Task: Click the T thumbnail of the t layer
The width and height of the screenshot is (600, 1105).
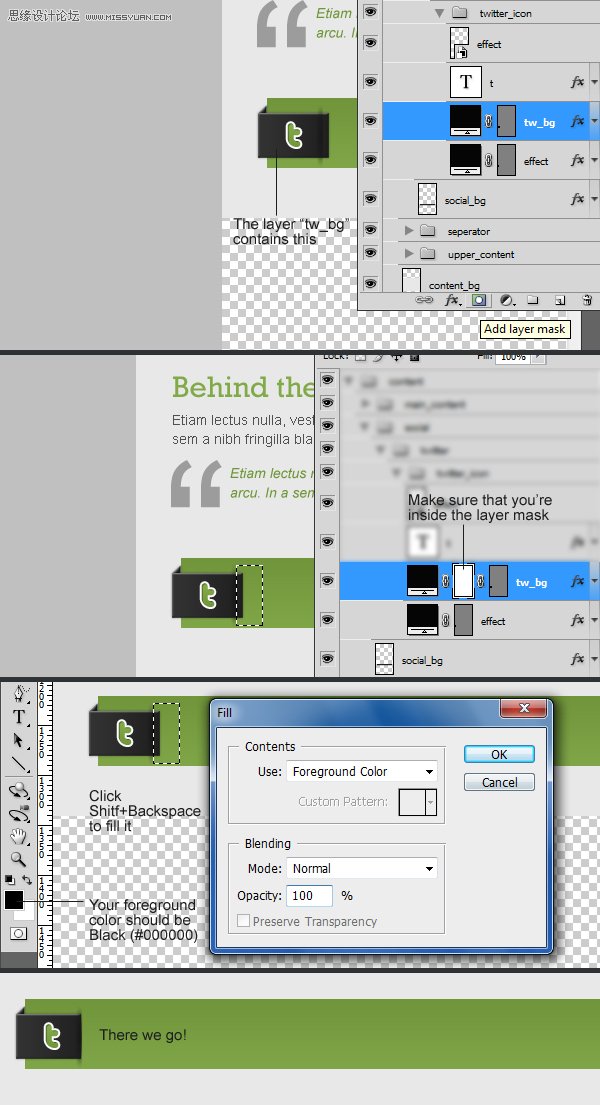Action: (465, 82)
